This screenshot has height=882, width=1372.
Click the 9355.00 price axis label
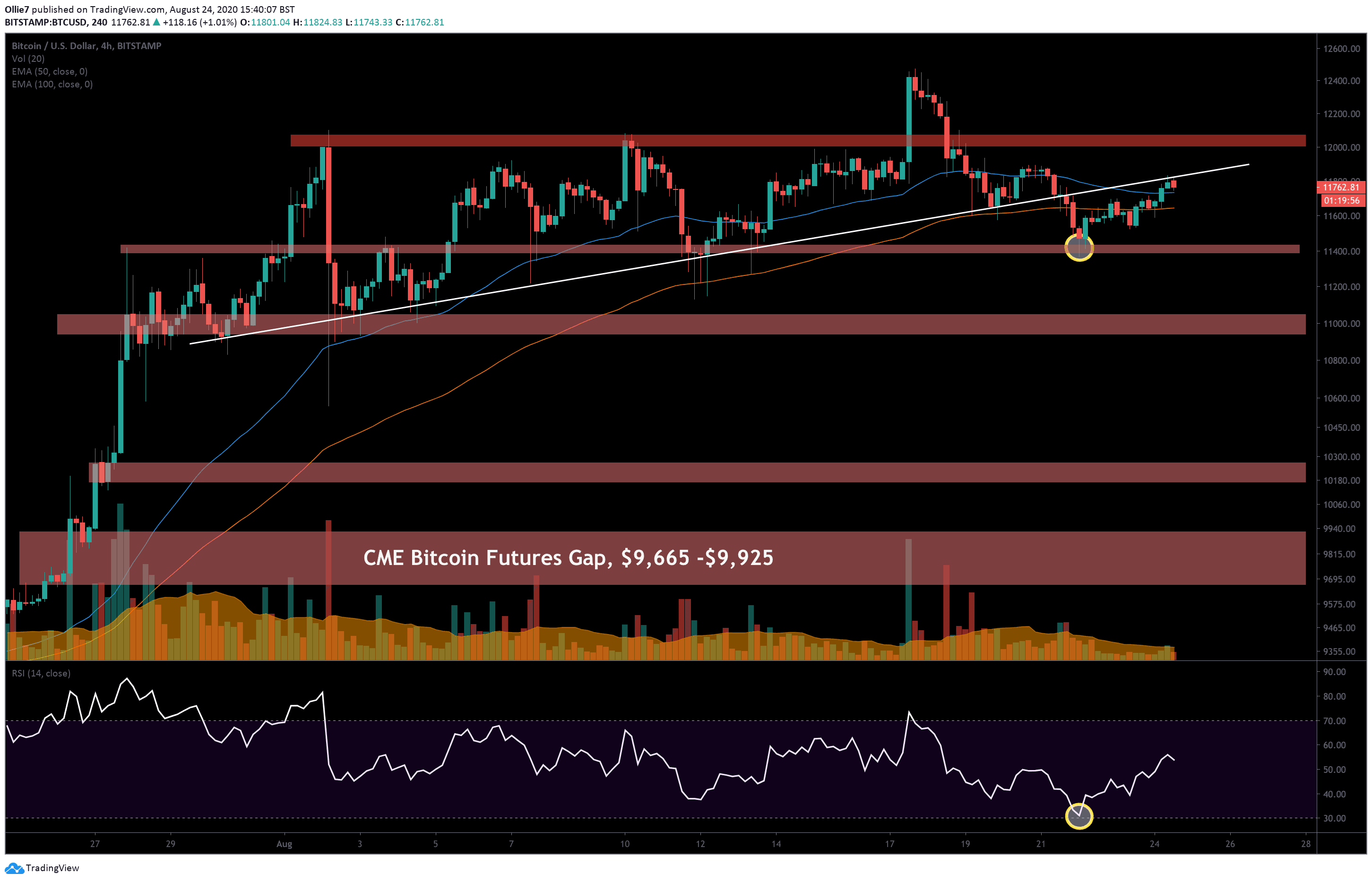pyautogui.click(x=1339, y=652)
